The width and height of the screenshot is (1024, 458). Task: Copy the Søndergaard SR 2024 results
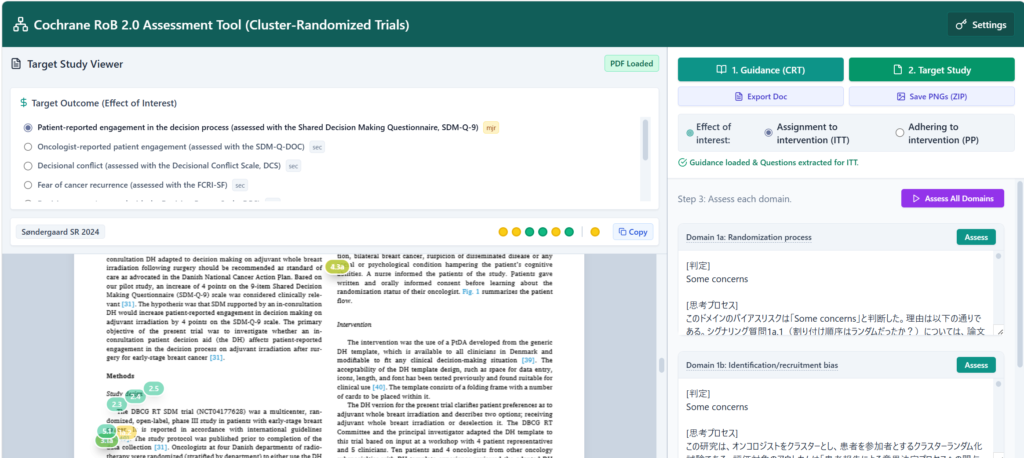pos(631,232)
